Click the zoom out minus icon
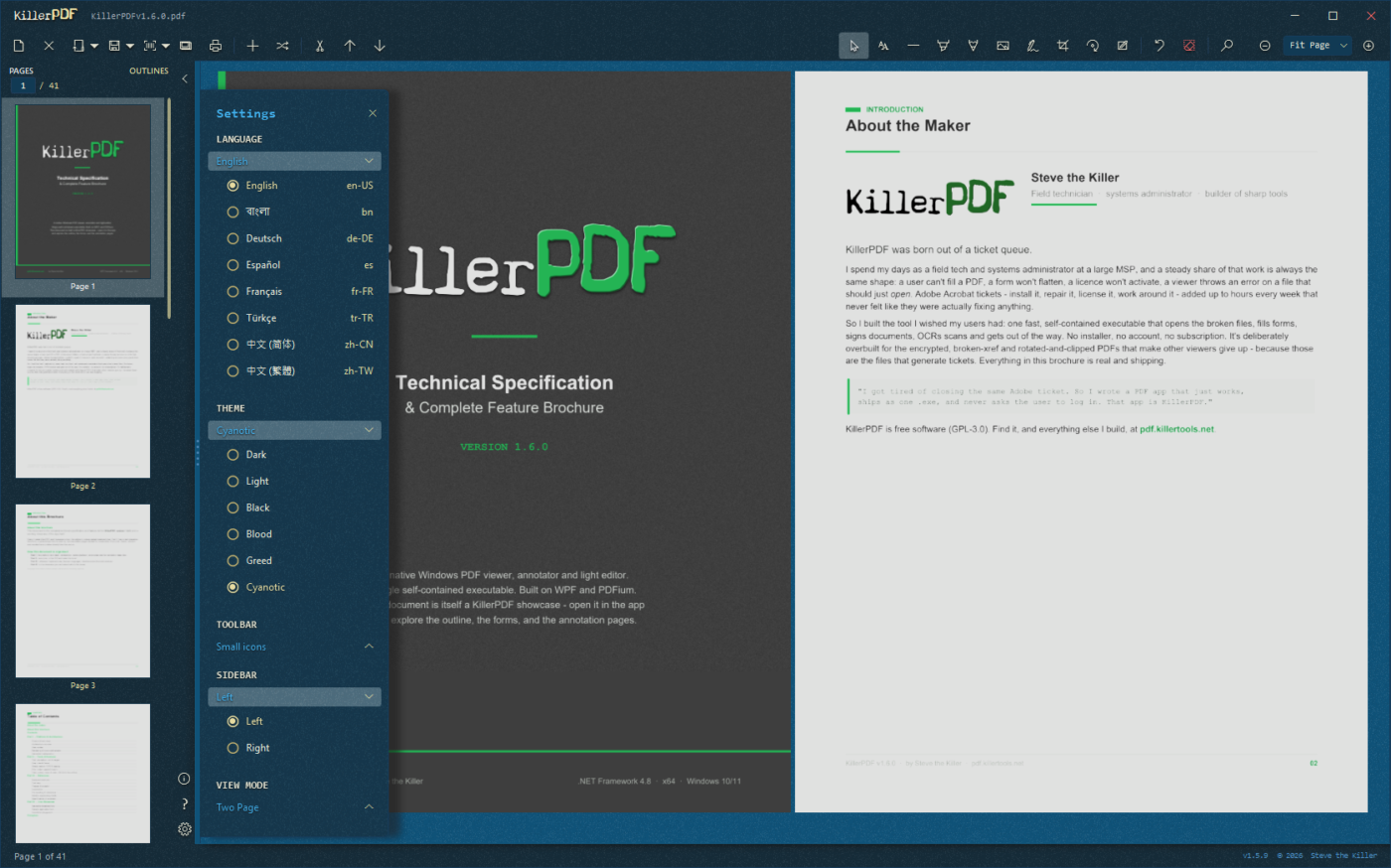This screenshot has height=868, width=1391. pyautogui.click(x=1265, y=46)
